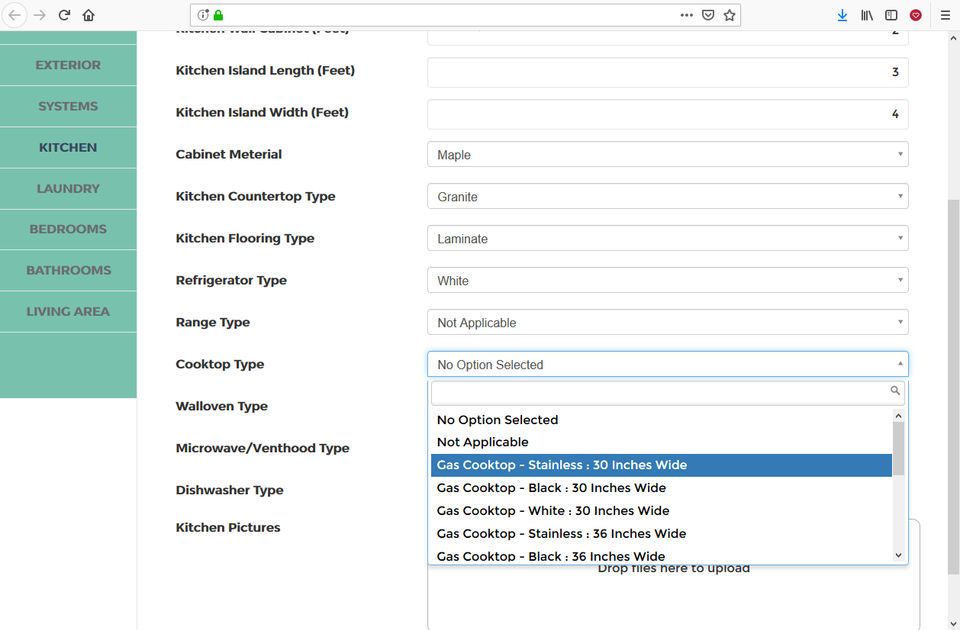Open the Cabinet Material dropdown
This screenshot has height=630, width=960.
[x=667, y=155]
